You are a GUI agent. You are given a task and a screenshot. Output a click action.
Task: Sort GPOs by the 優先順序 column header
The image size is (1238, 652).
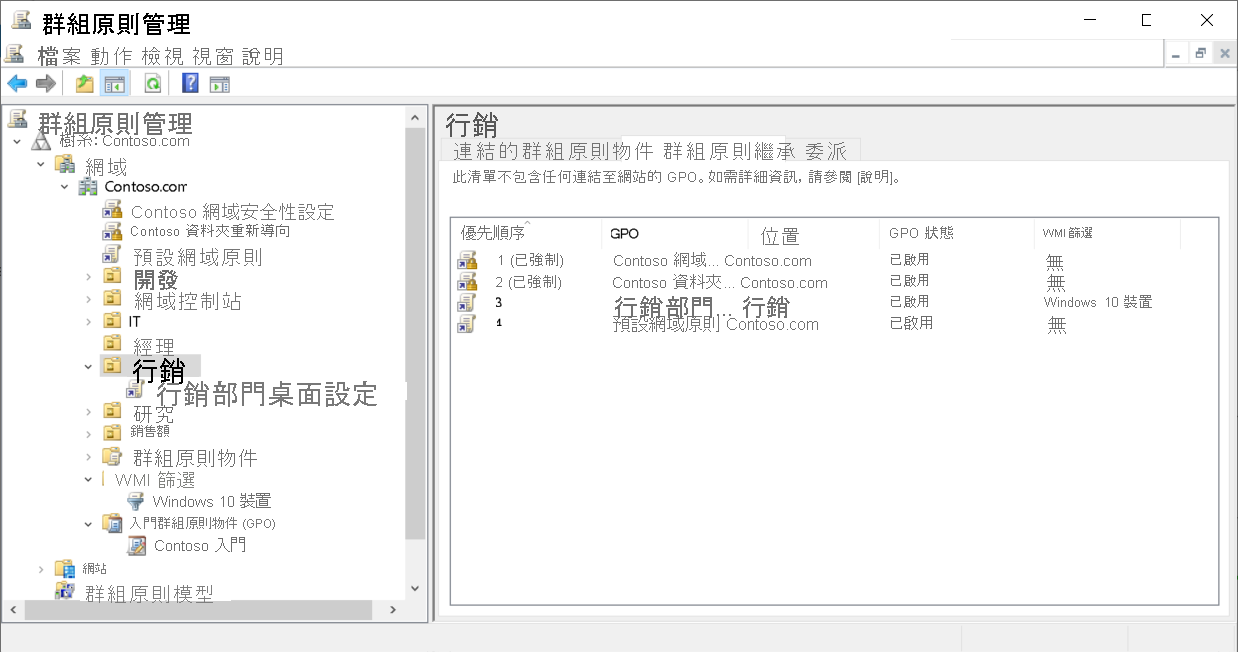[495, 232]
